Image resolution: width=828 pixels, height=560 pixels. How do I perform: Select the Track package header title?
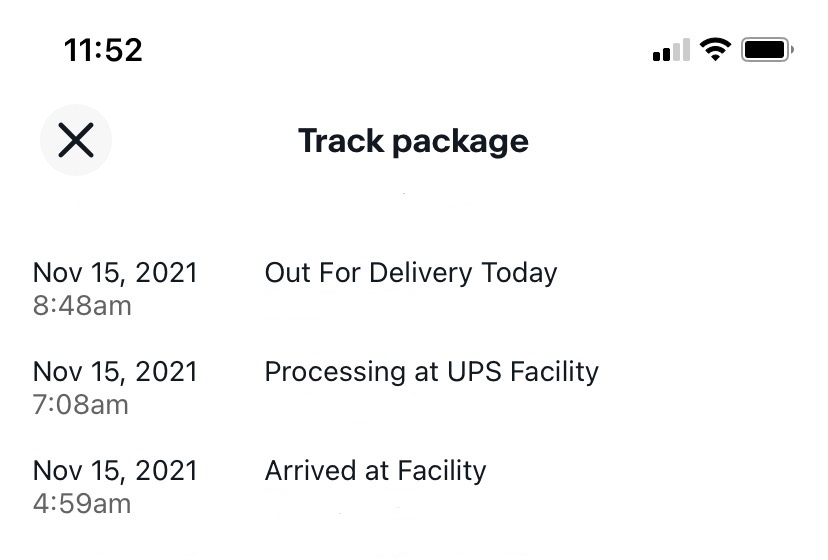coord(413,141)
